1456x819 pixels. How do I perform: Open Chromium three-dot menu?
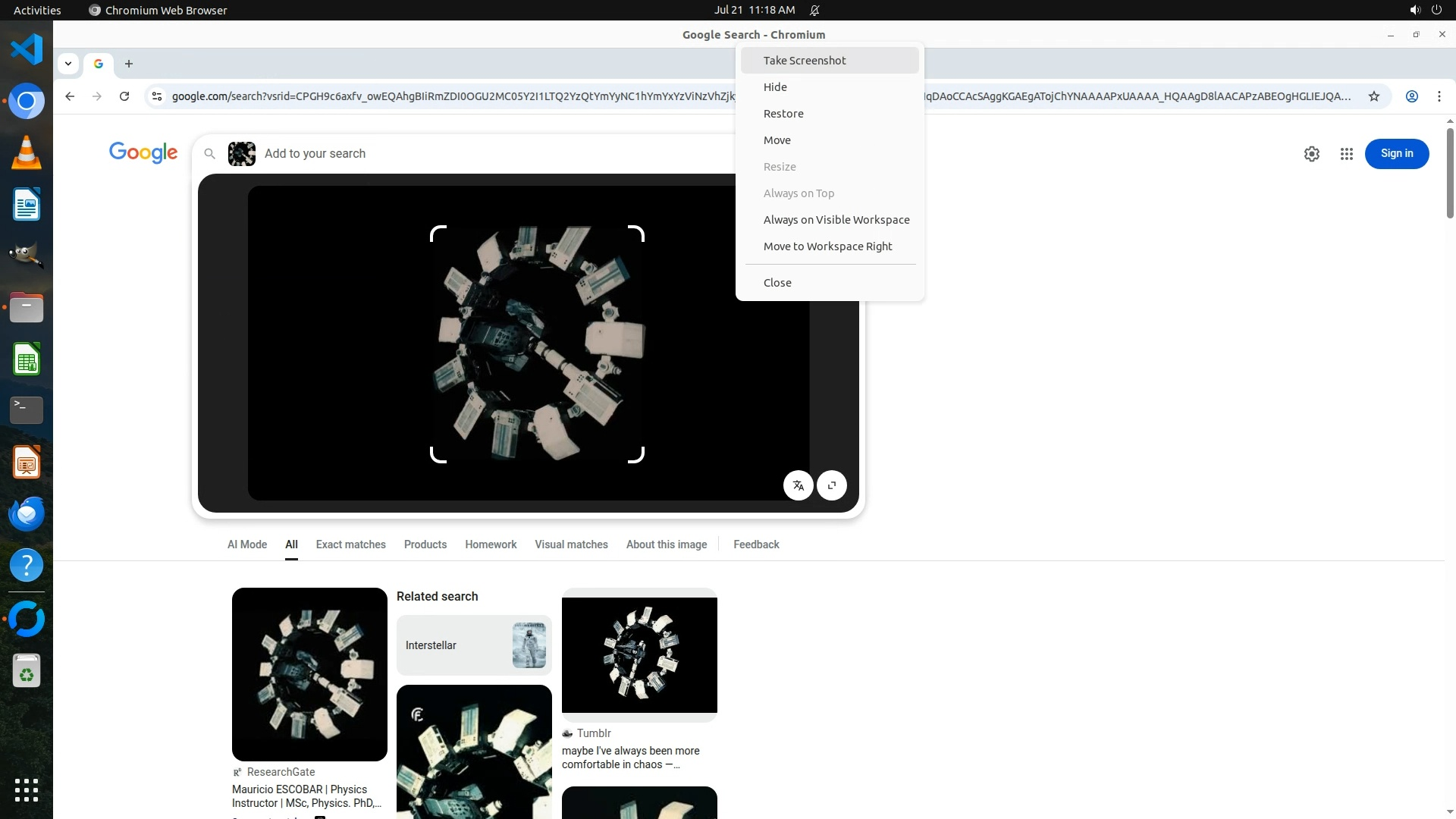(1439, 96)
